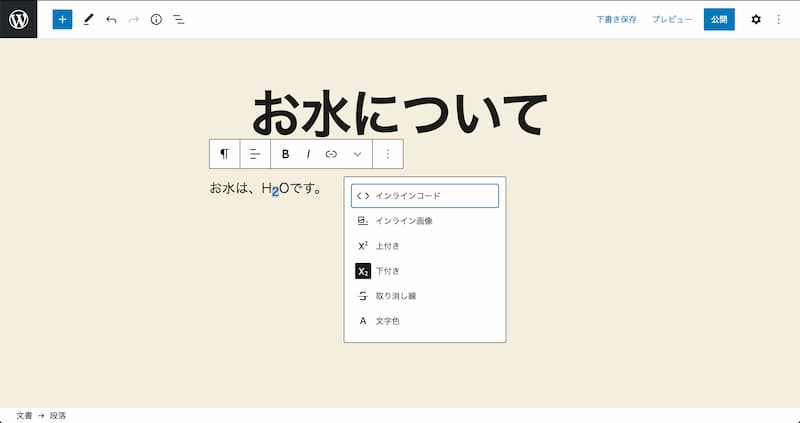The image size is (800, 423).
Task: Open 文字色 text color option
Action: point(425,321)
